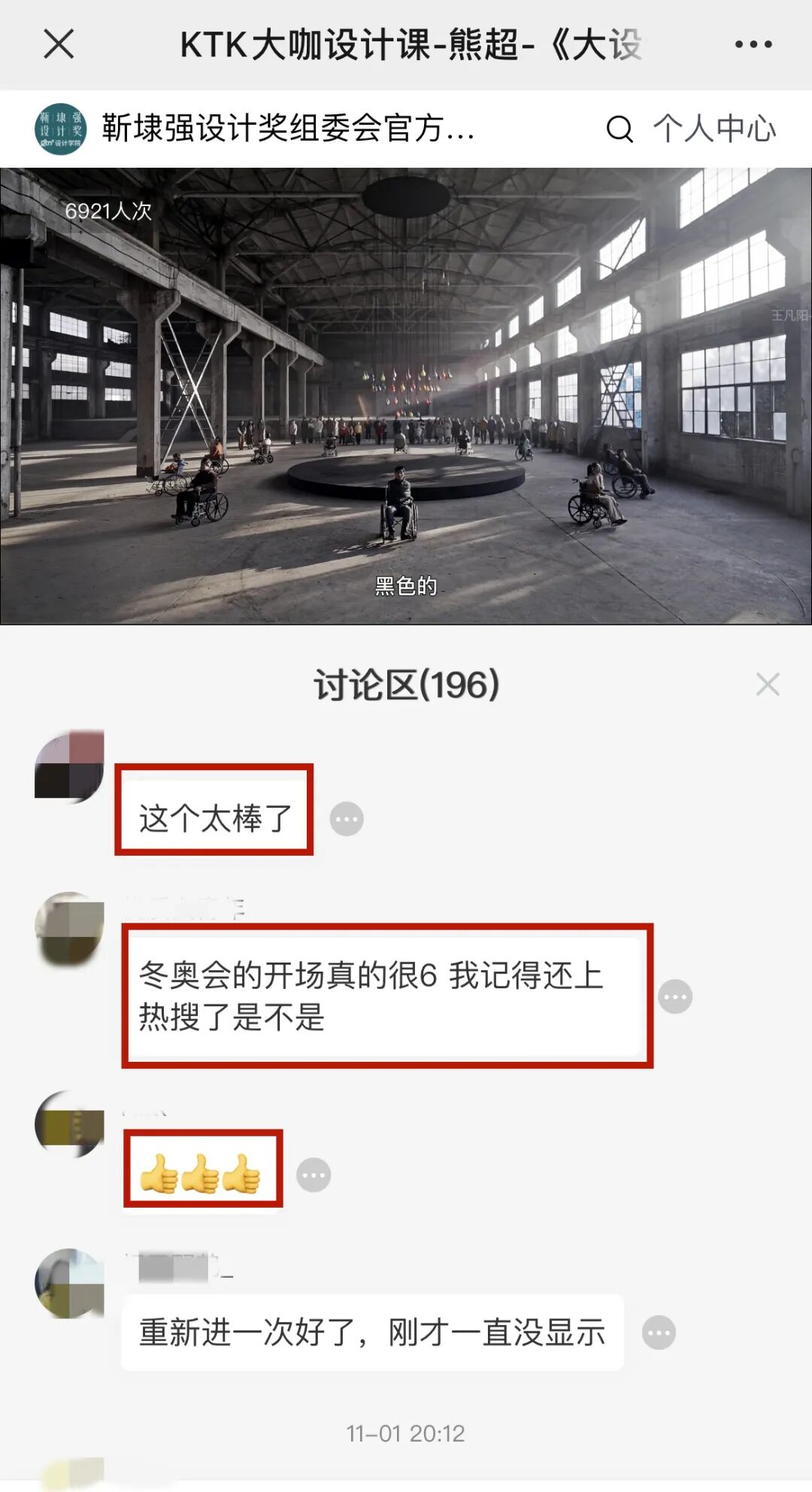Open options next to 重新进一次好了 comment

pyautogui.click(x=659, y=1333)
